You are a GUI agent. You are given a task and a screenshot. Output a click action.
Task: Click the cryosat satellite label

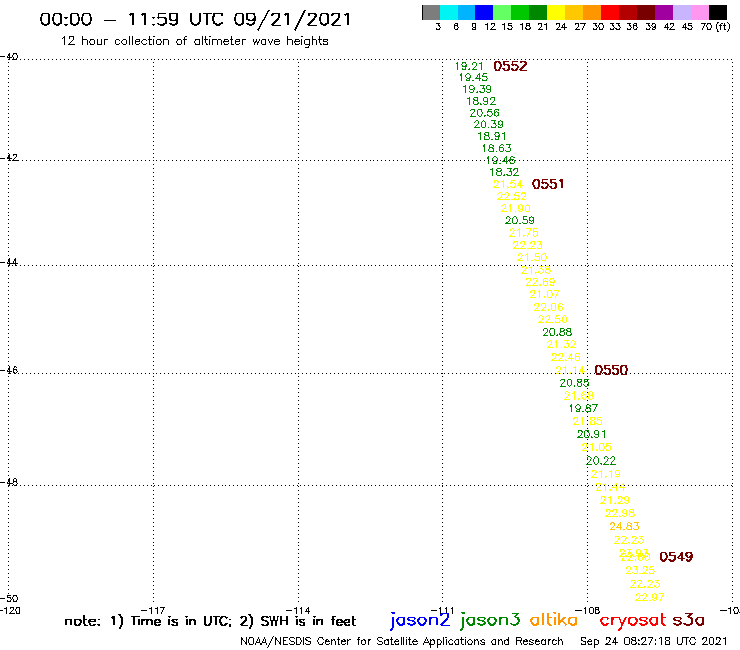[633, 621]
